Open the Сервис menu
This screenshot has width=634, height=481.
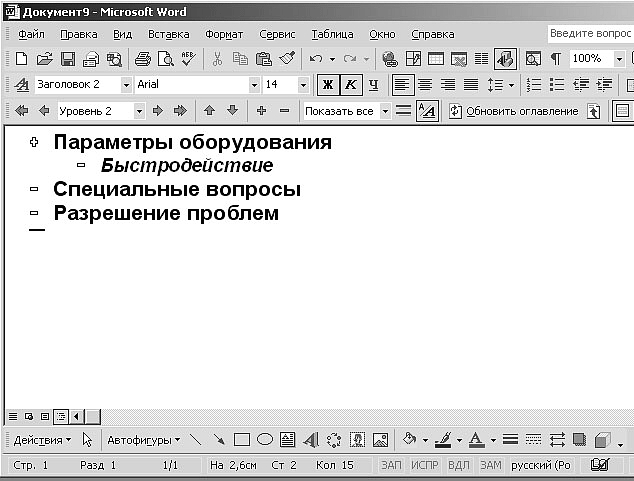pos(277,34)
